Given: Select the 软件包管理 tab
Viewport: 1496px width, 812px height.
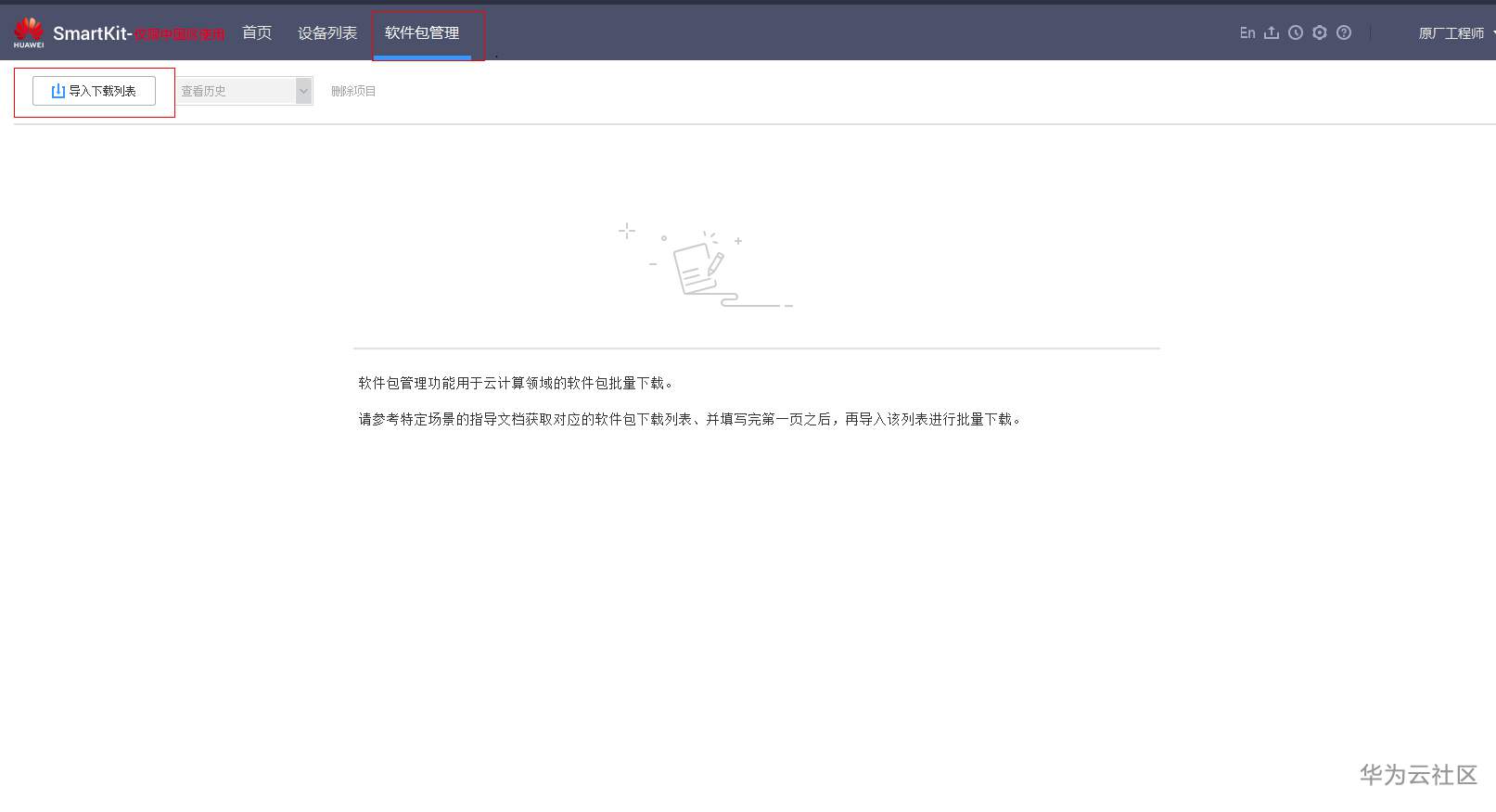Looking at the screenshot, I should click(x=422, y=32).
